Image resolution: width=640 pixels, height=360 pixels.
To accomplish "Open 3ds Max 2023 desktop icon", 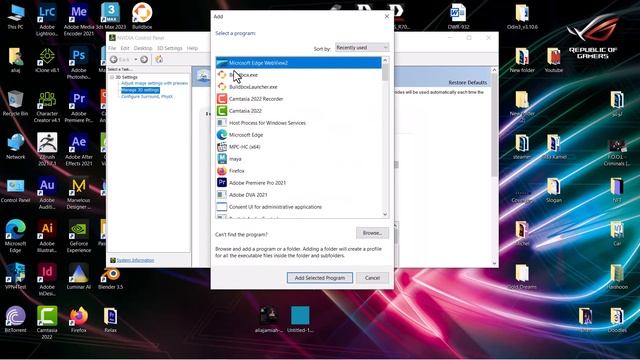I will (x=111, y=16).
